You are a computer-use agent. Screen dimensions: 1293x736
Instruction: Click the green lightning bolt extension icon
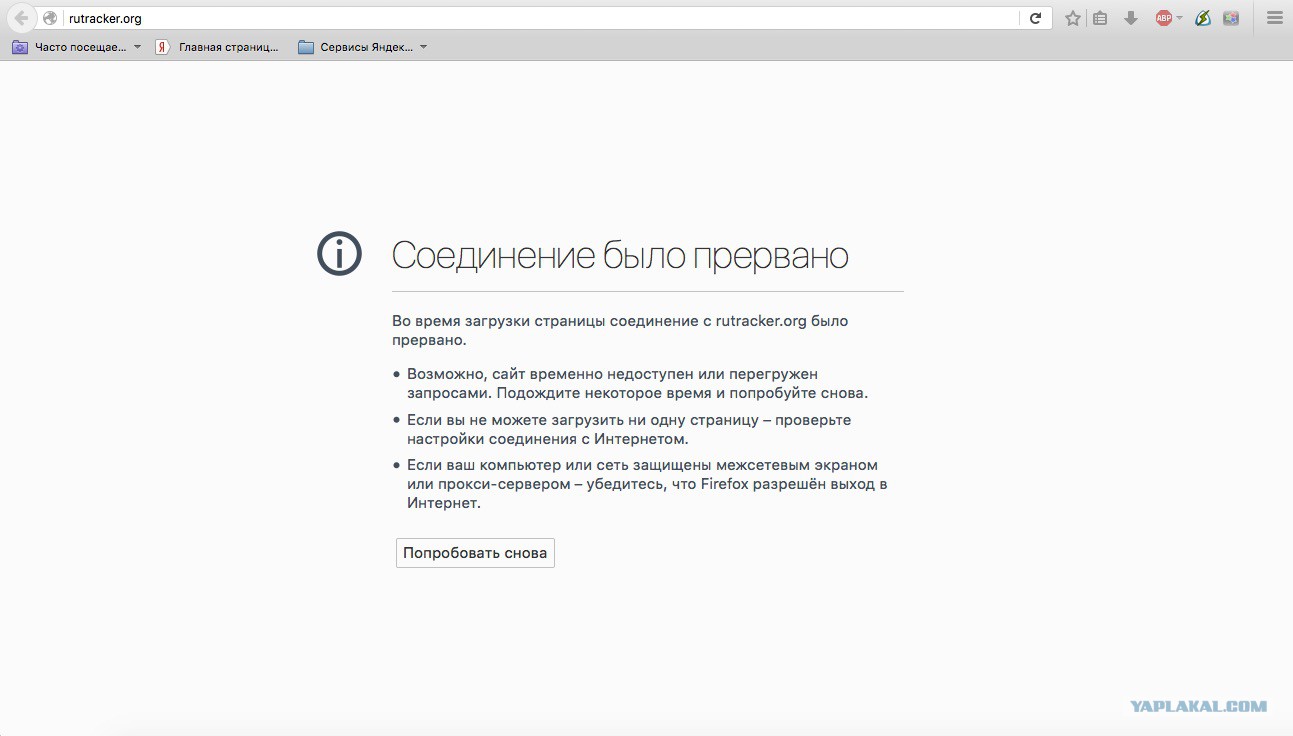coord(1203,18)
